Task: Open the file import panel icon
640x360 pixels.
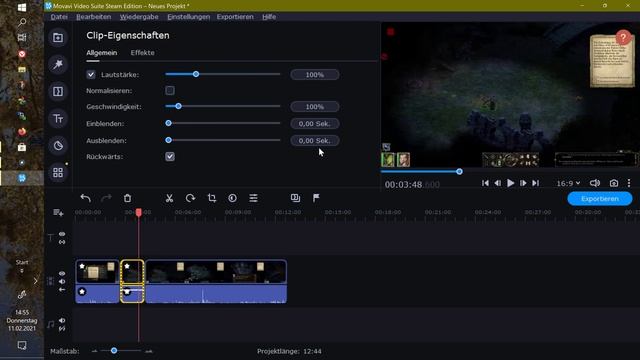Action: click(x=58, y=38)
